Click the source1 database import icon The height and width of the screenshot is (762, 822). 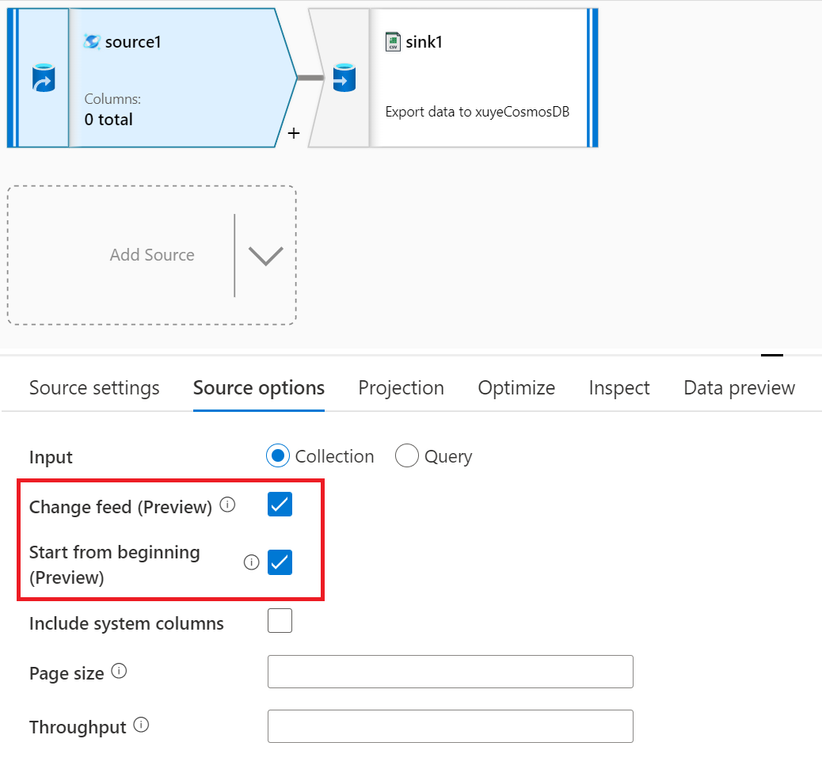43,78
